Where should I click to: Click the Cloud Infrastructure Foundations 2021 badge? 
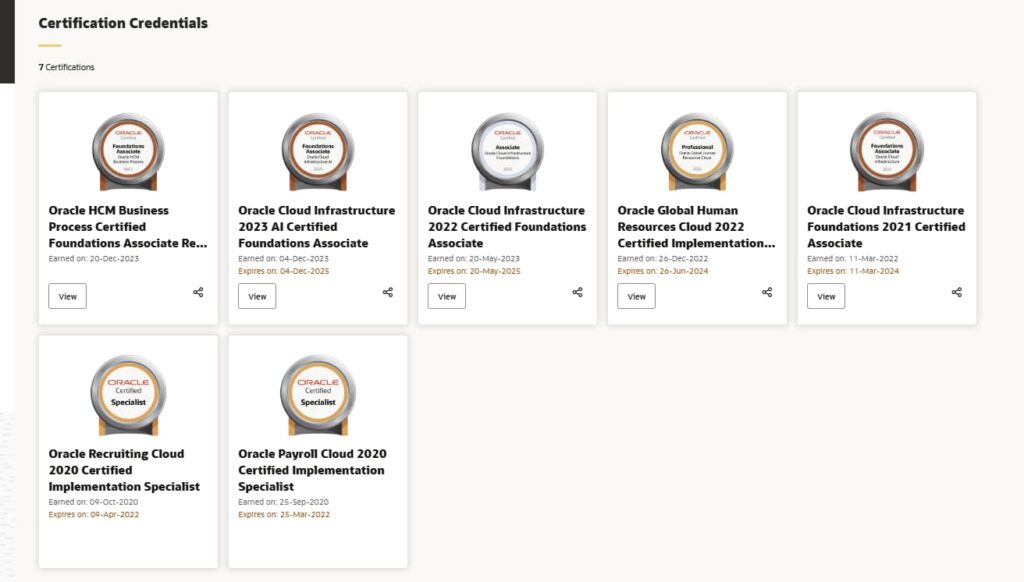click(x=887, y=151)
